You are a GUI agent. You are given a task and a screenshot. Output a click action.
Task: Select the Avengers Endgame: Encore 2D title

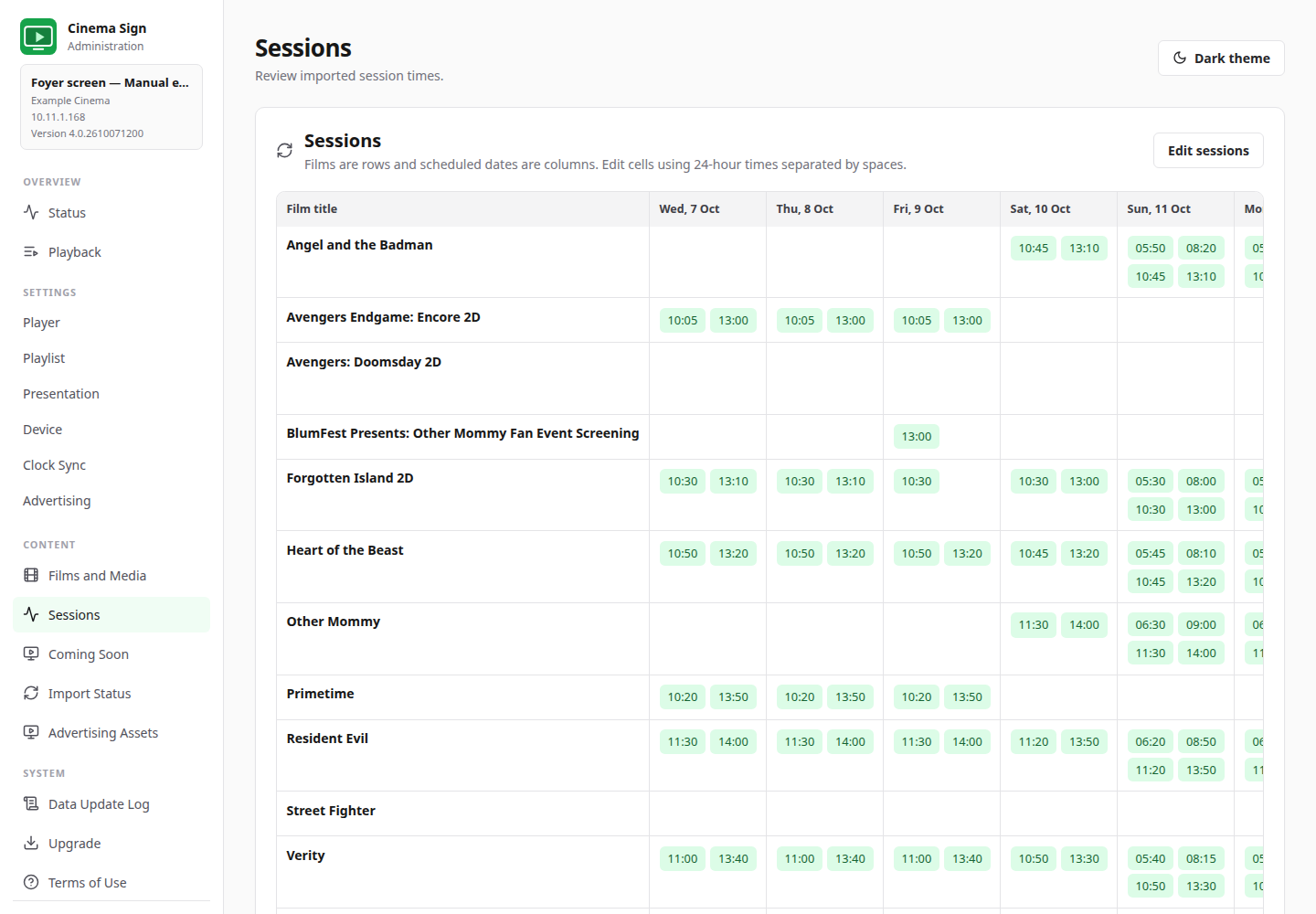(383, 317)
